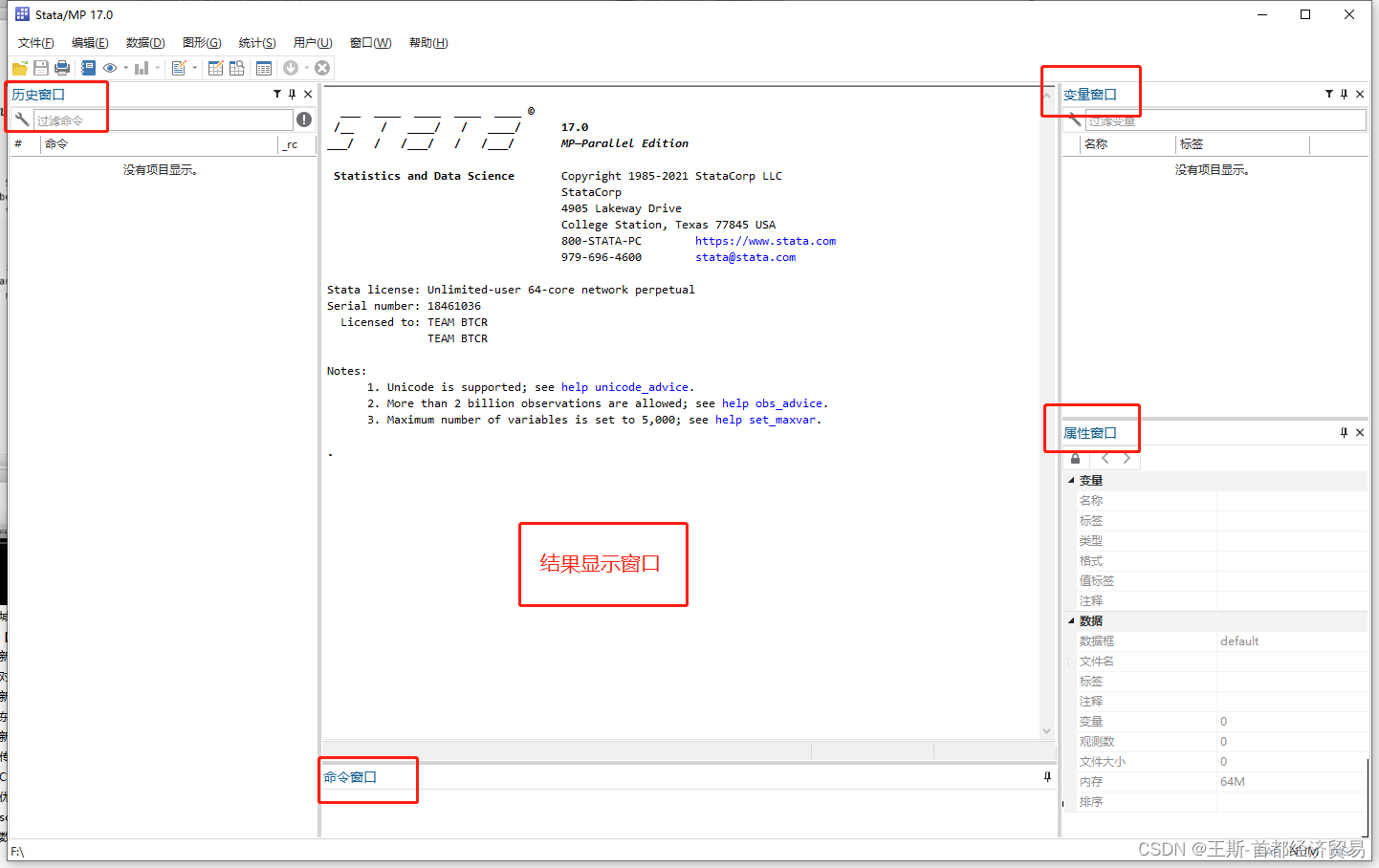Click the F:\ working directory in status bar
1379x868 pixels.
pos(17,852)
